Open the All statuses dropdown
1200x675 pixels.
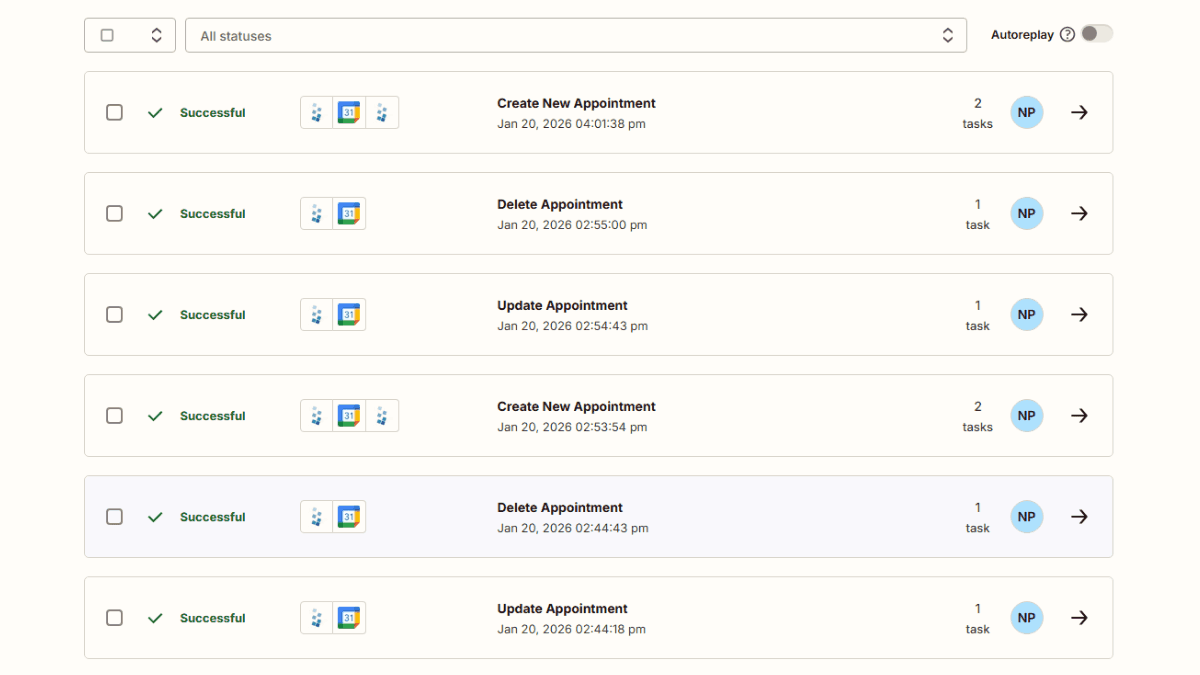click(x=576, y=35)
